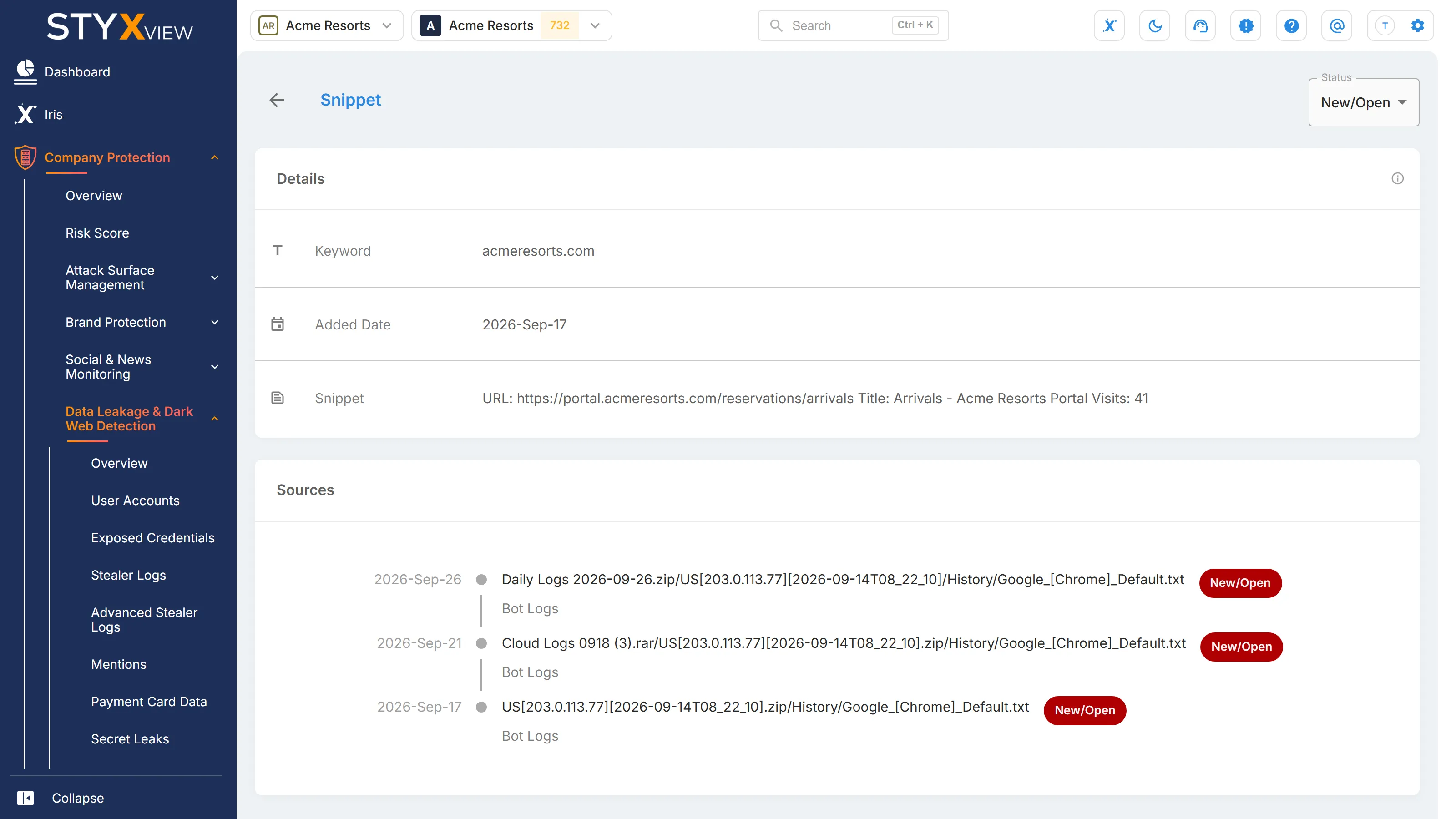Click the Company Protection shield icon
The width and height of the screenshot is (1456, 819).
[25, 157]
